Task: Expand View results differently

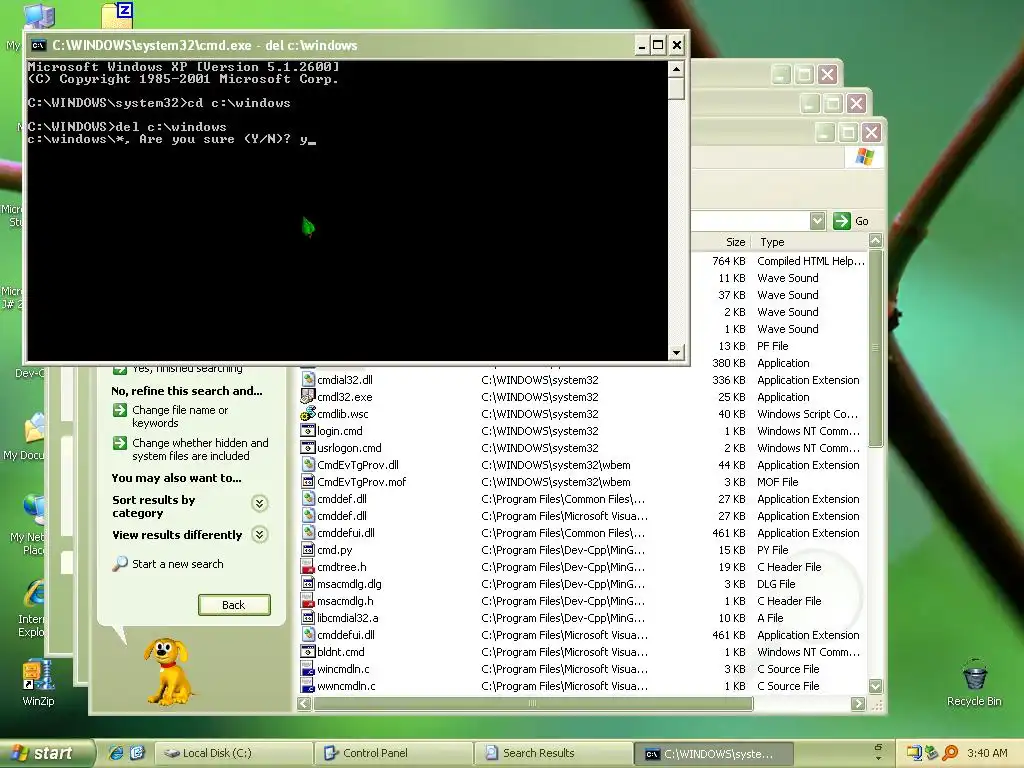Action: point(259,534)
